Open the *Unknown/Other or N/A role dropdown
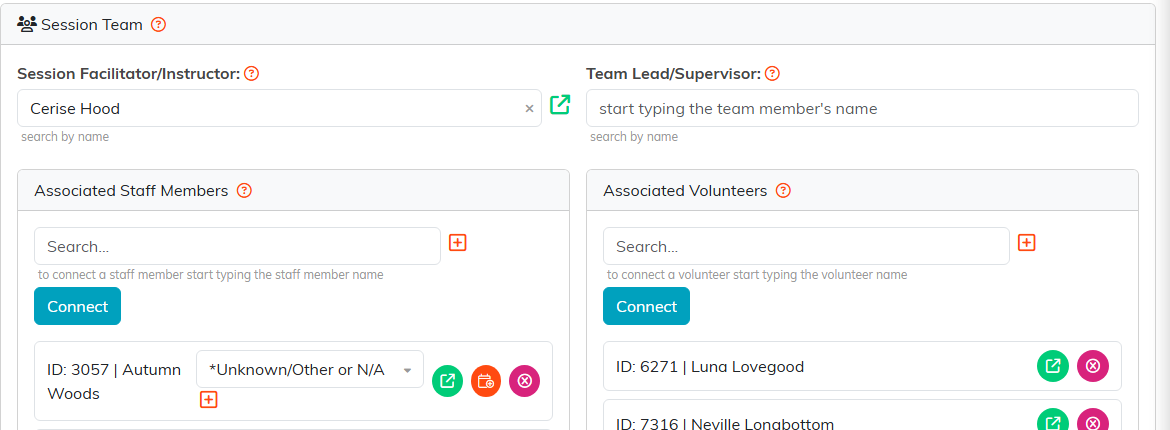The image size is (1170, 430). 310,370
